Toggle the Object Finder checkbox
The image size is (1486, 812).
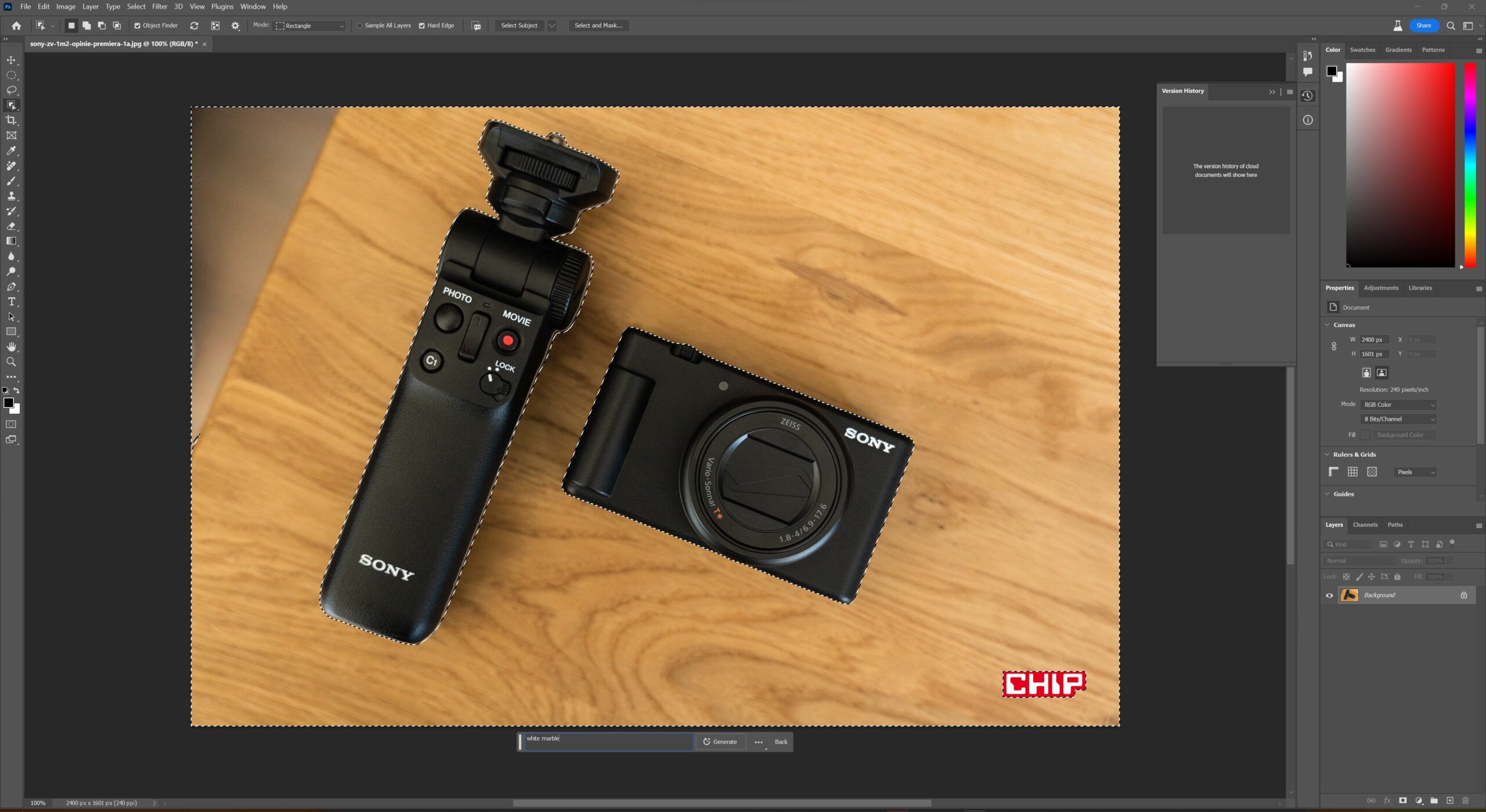click(x=138, y=26)
